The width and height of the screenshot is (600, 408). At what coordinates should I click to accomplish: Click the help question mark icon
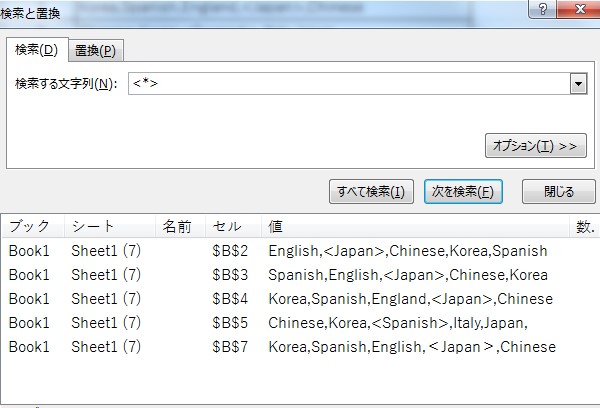click(x=542, y=10)
